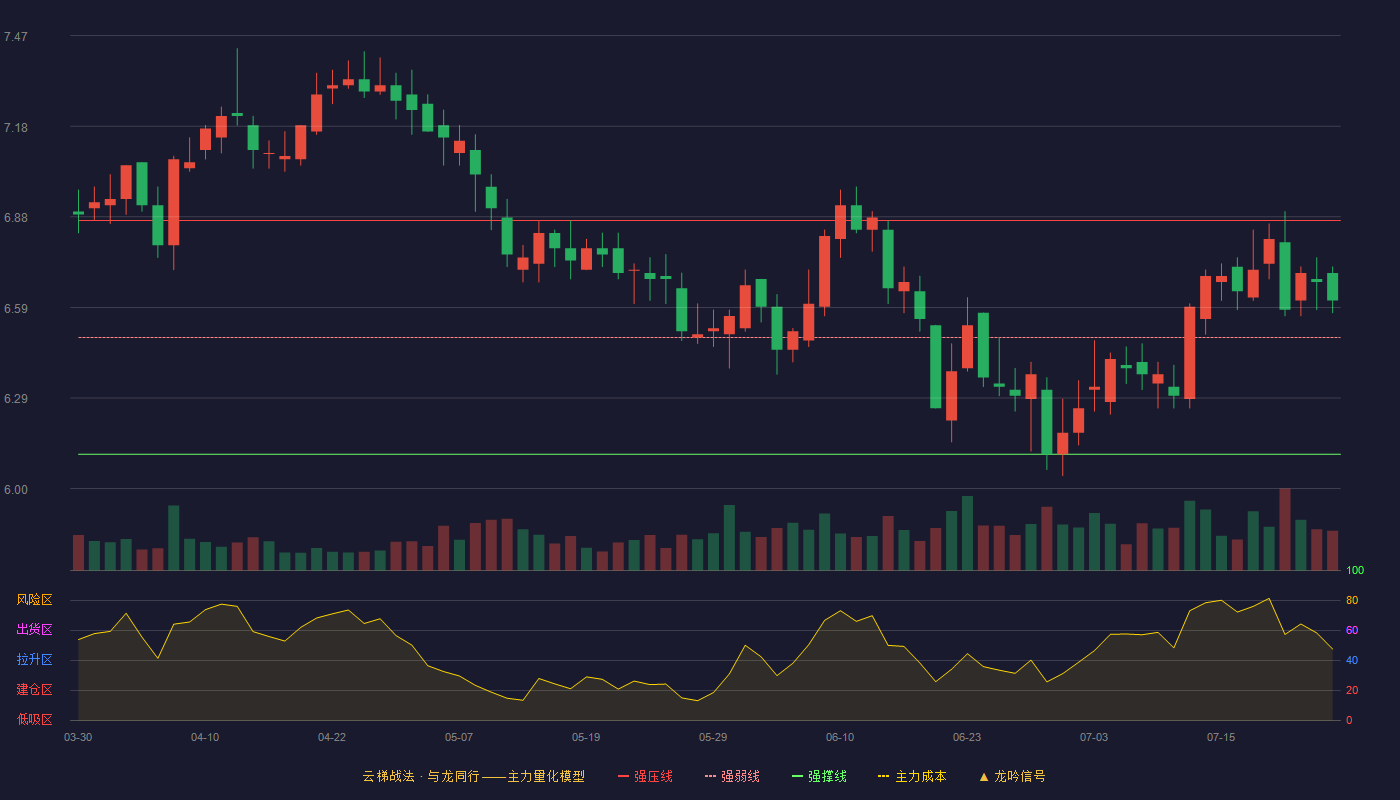Click the 06-10 date label
Image resolution: width=1400 pixels, height=800 pixels.
click(x=840, y=737)
